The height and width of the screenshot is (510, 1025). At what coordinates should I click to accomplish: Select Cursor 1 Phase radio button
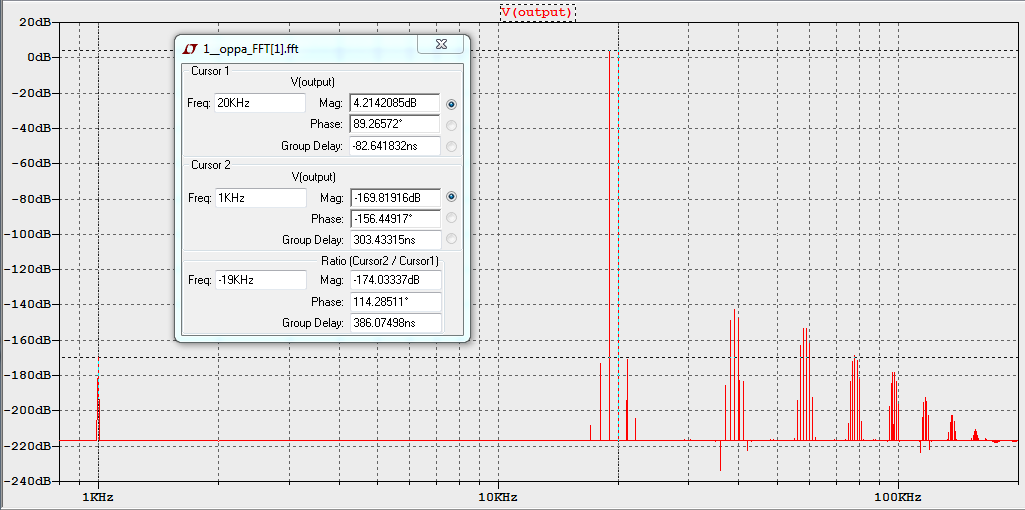point(451,125)
